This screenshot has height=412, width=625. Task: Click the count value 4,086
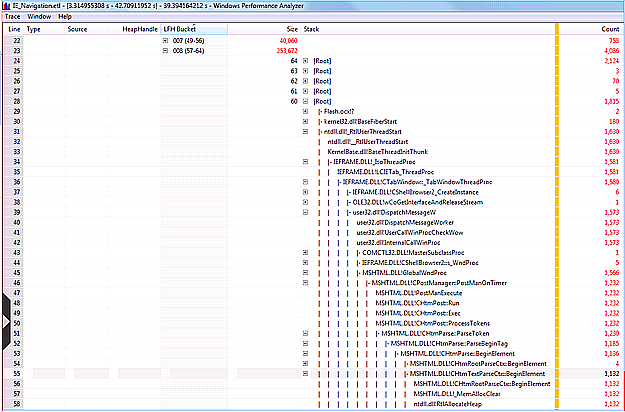tap(611, 51)
